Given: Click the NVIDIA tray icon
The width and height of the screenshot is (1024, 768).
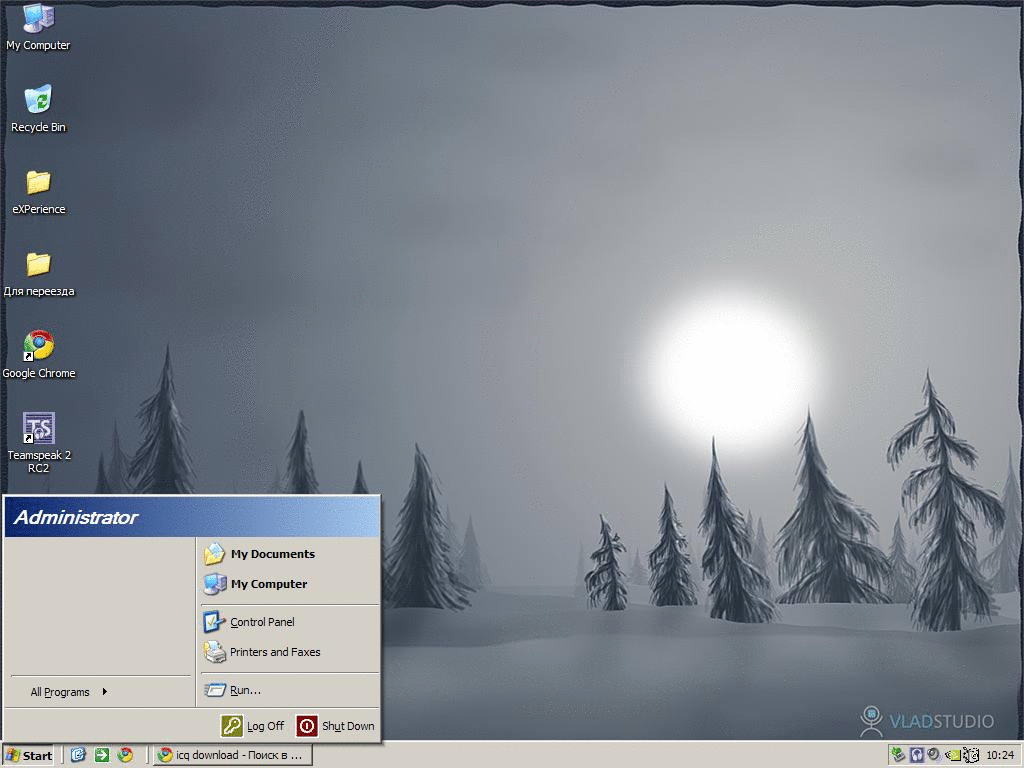Looking at the screenshot, I should (x=953, y=756).
